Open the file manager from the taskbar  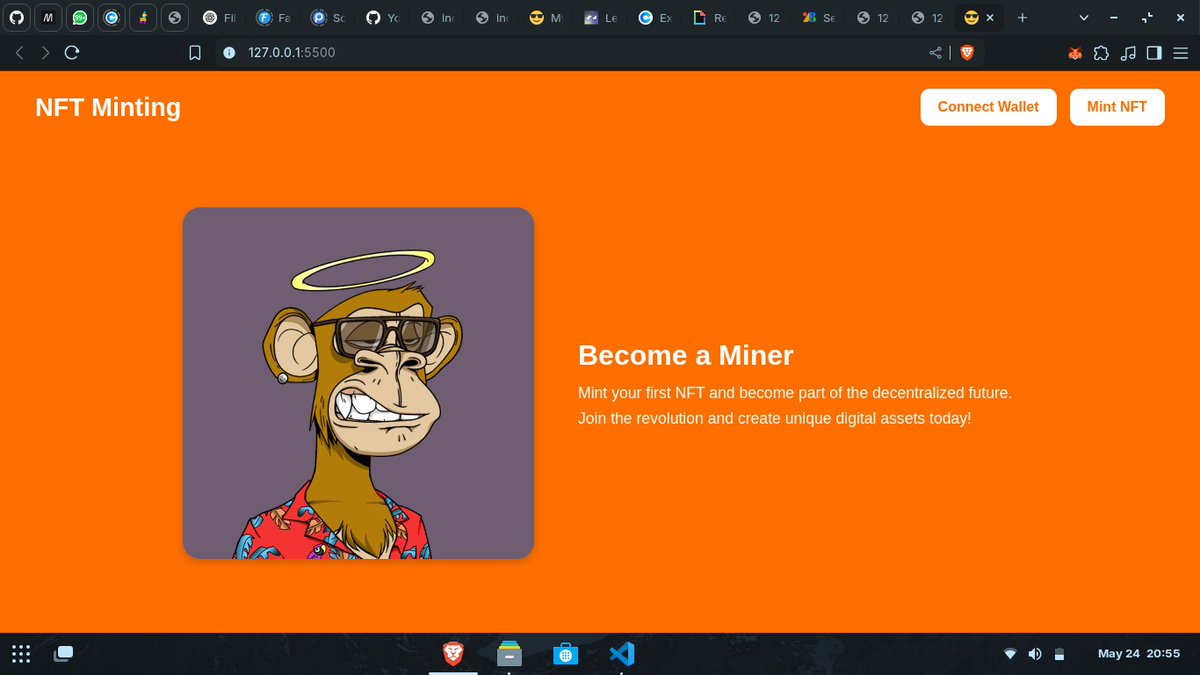(x=510, y=654)
